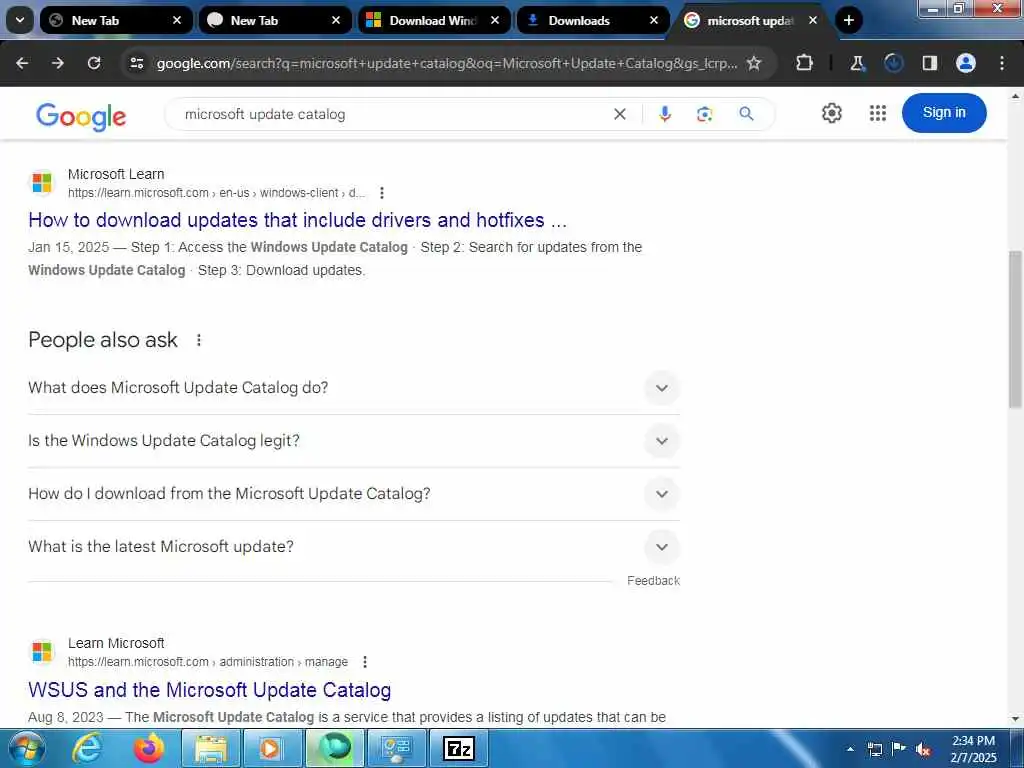The width and height of the screenshot is (1024, 768).
Task: Open options for Microsoft Learn result
Action: 382,193
